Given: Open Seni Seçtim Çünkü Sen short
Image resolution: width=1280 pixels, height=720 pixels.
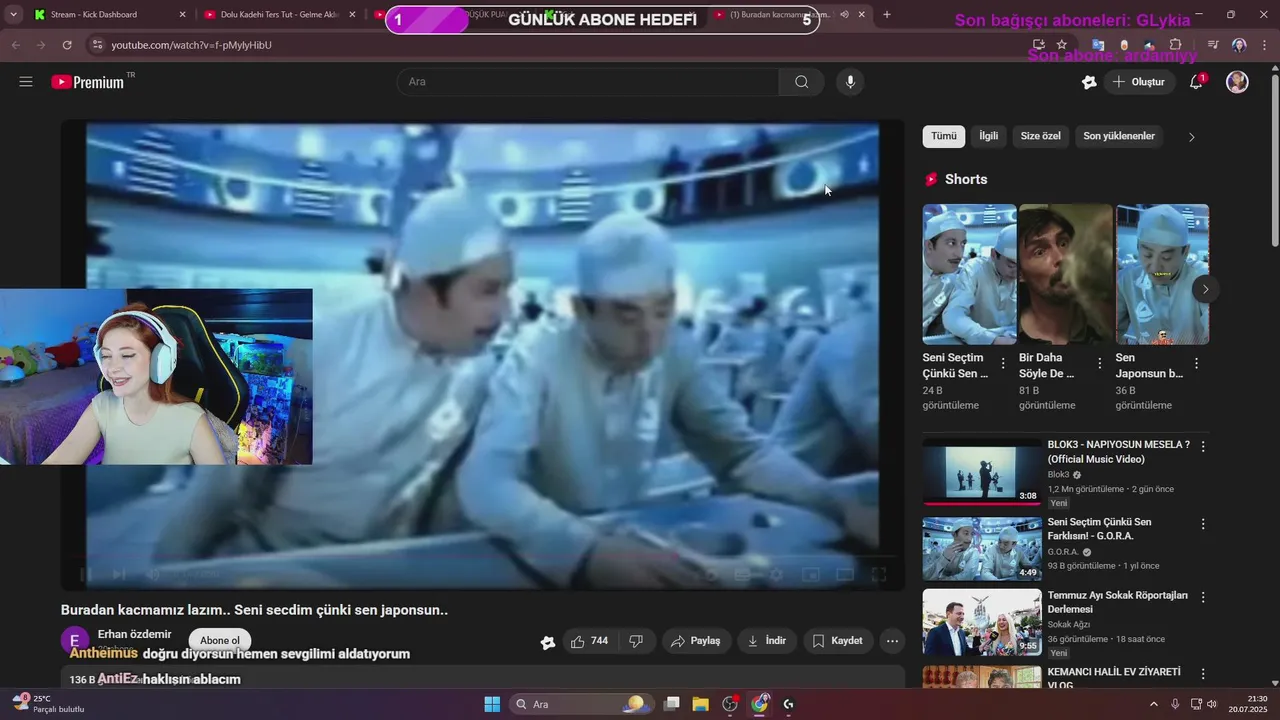Looking at the screenshot, I should [x=969, y=274].
